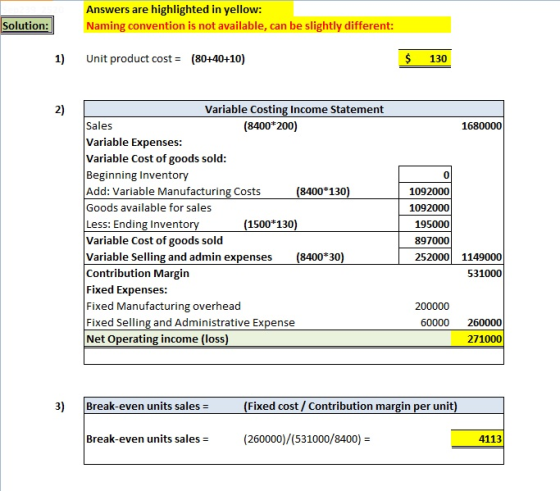Screen dimensions: 560x491
Task: Select the 252000 value cell
Action: coord(425,257)
